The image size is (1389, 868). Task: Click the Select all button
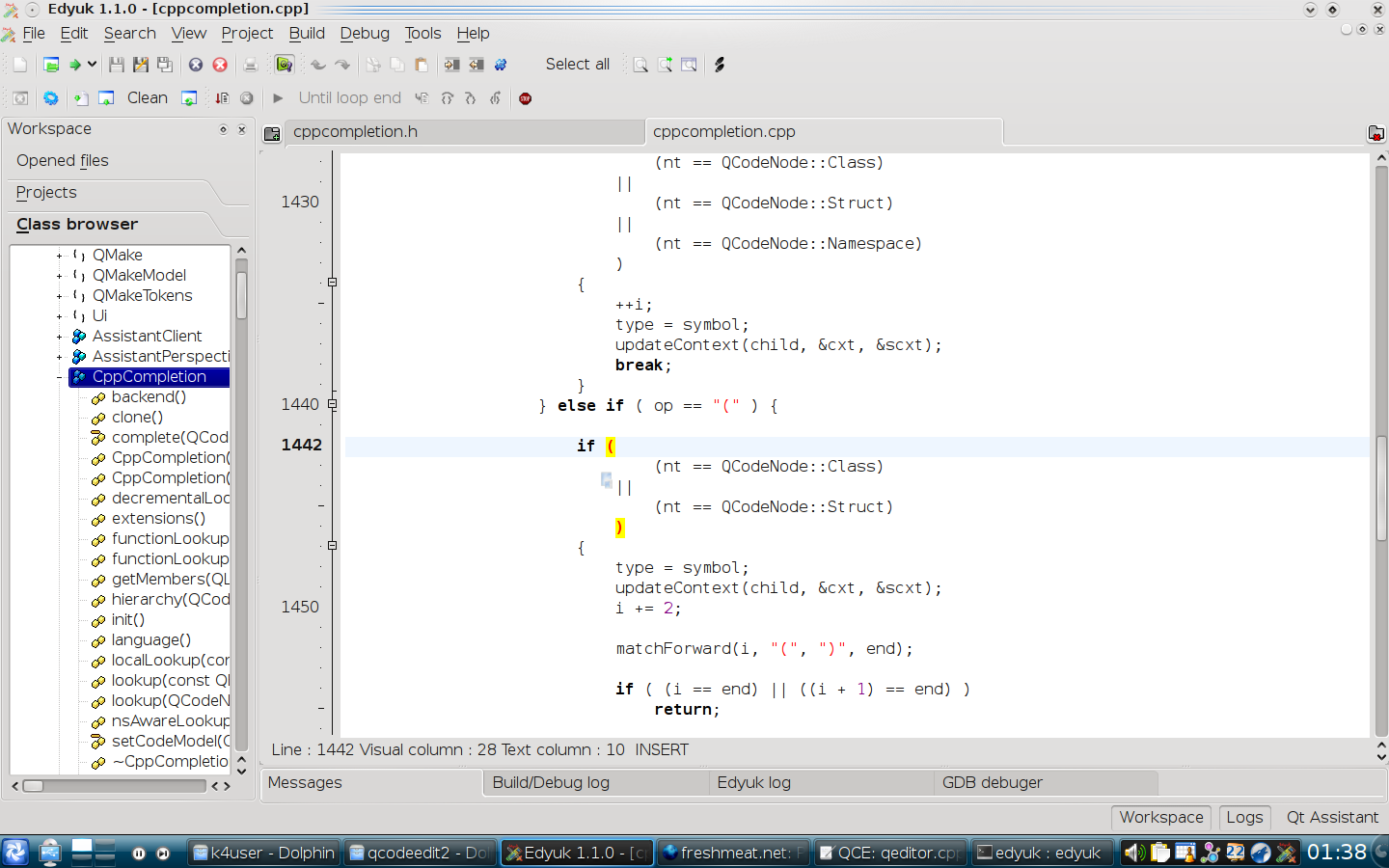578,65
